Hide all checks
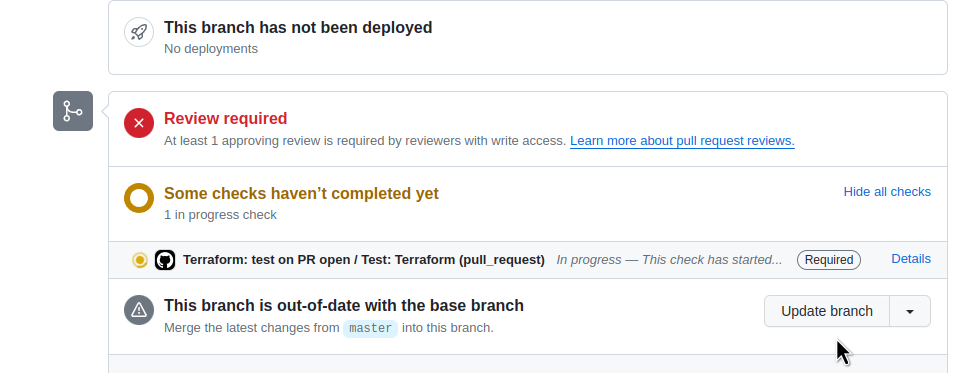 tap(887, 192)
